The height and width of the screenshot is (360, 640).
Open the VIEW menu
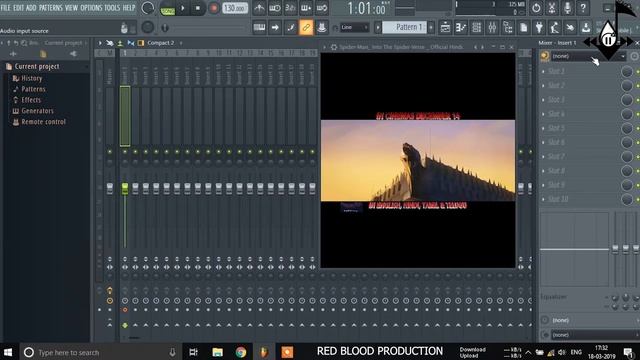pyautogui.click(x=71, y=8)
